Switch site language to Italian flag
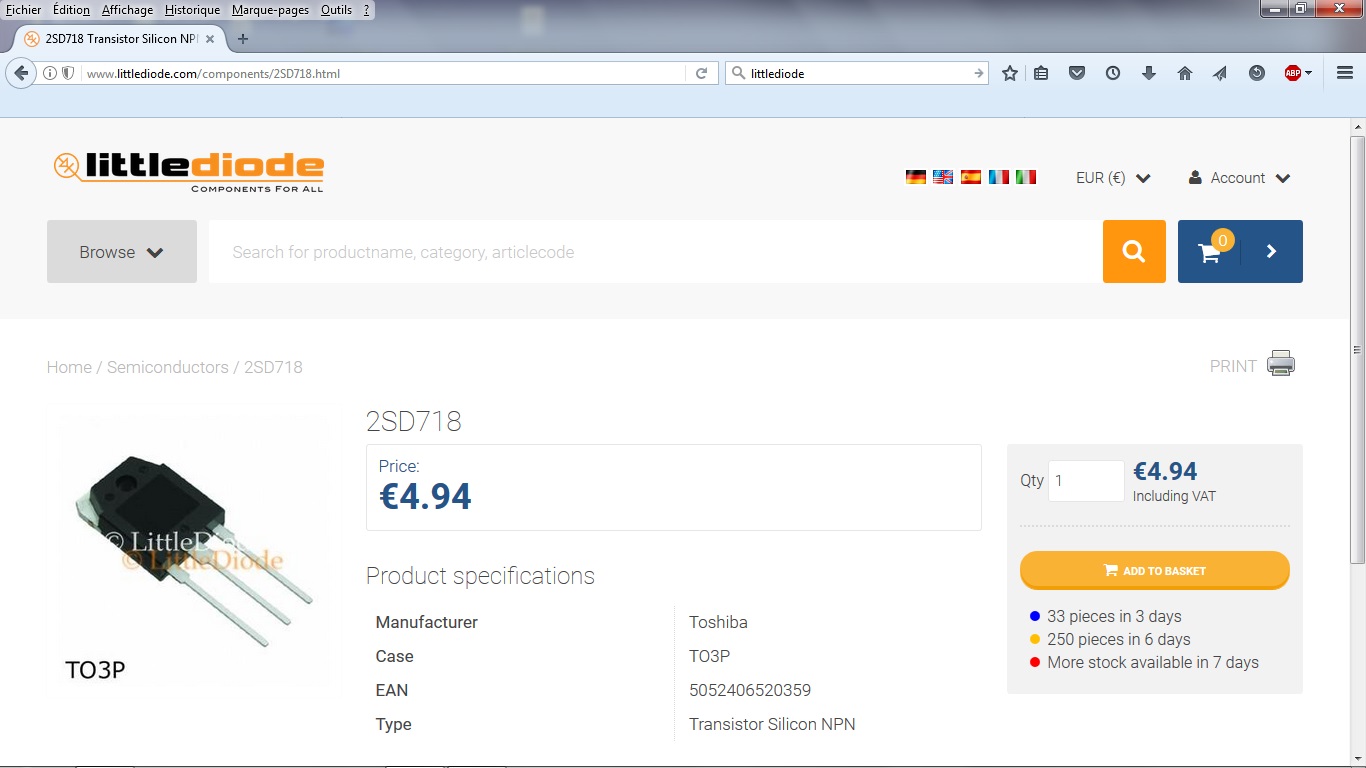The height and width of the screenshot is (768, 1366). (x=1026, y=177)
